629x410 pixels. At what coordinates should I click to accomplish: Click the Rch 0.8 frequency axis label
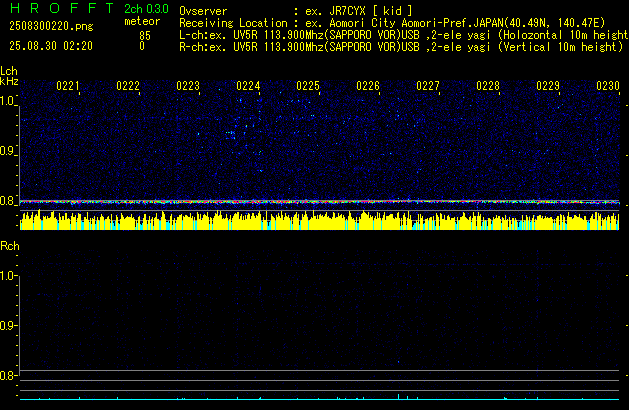click(x=7, y=376)
